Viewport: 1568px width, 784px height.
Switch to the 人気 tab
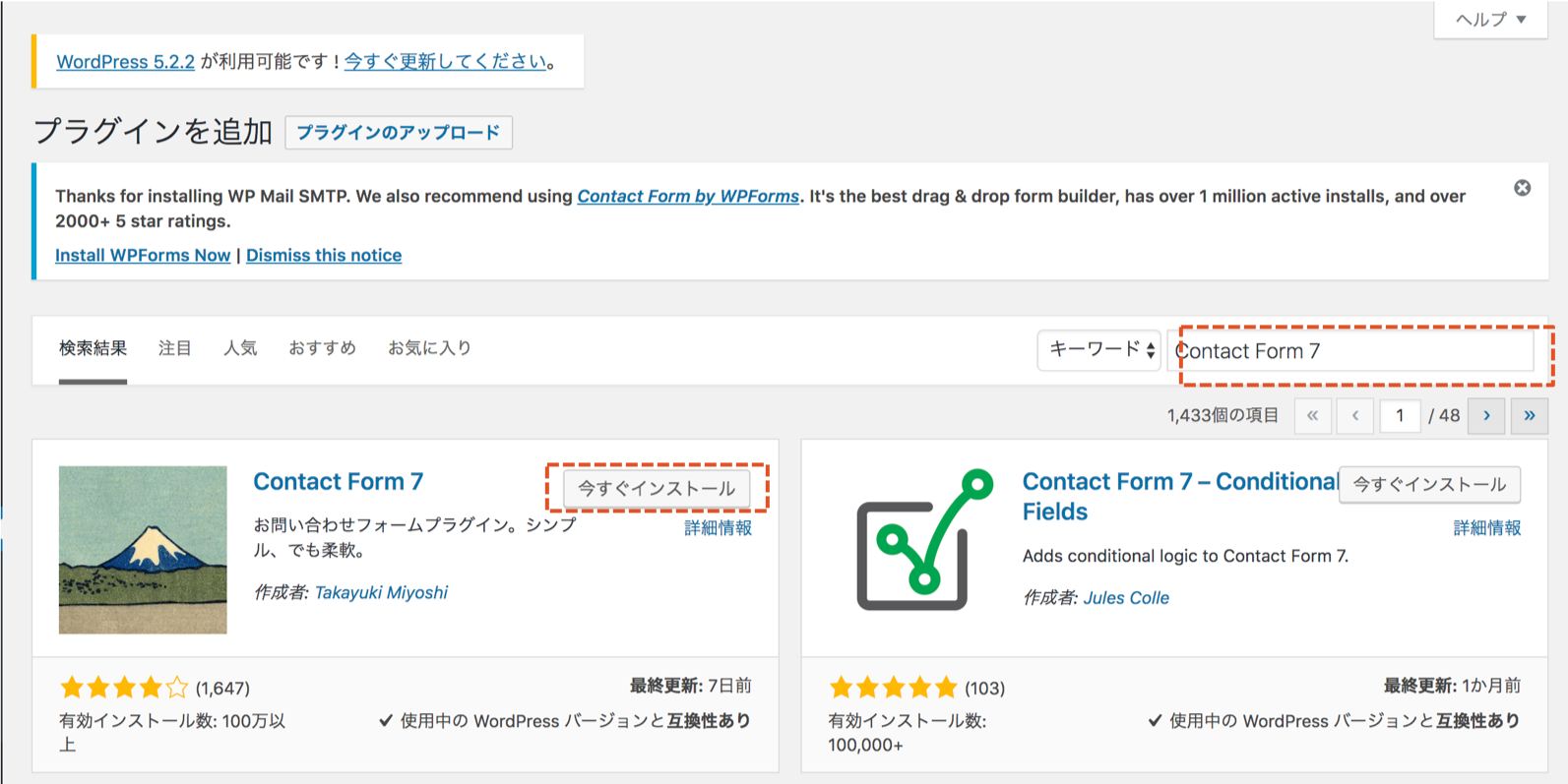[x=240, y=348]
